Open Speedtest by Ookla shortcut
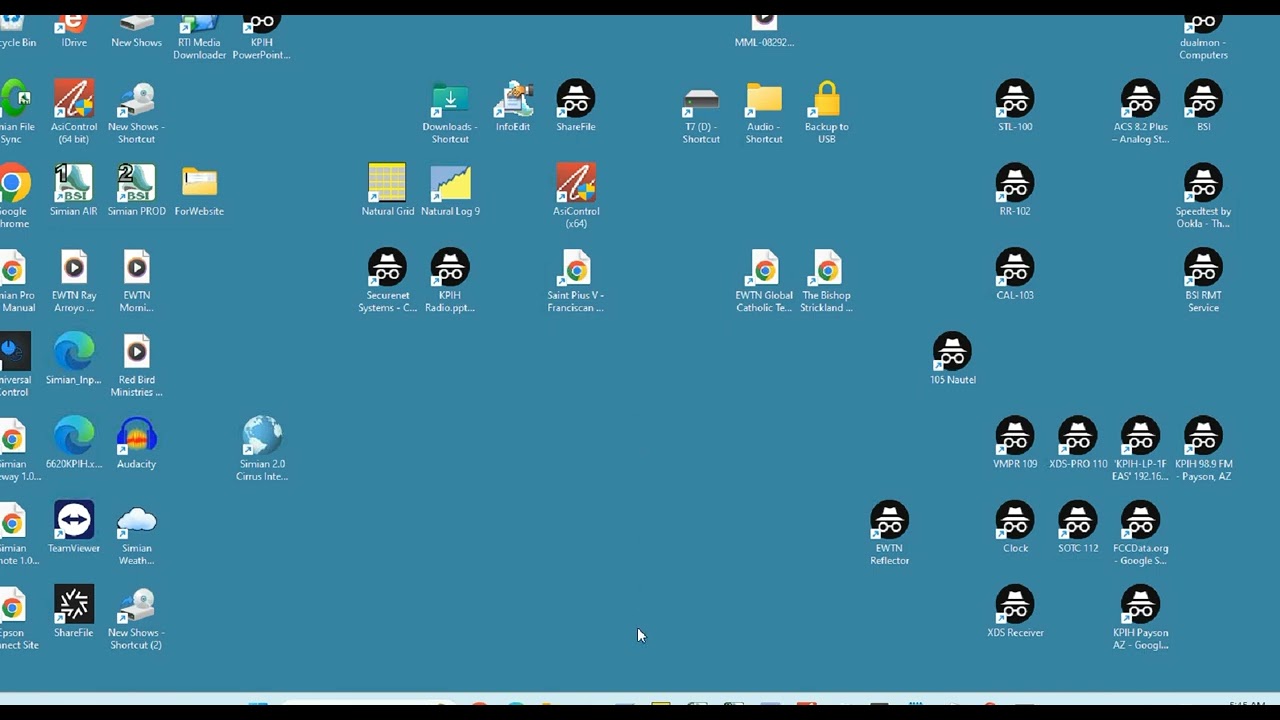1280x720 pixels. coord(1203,196)
